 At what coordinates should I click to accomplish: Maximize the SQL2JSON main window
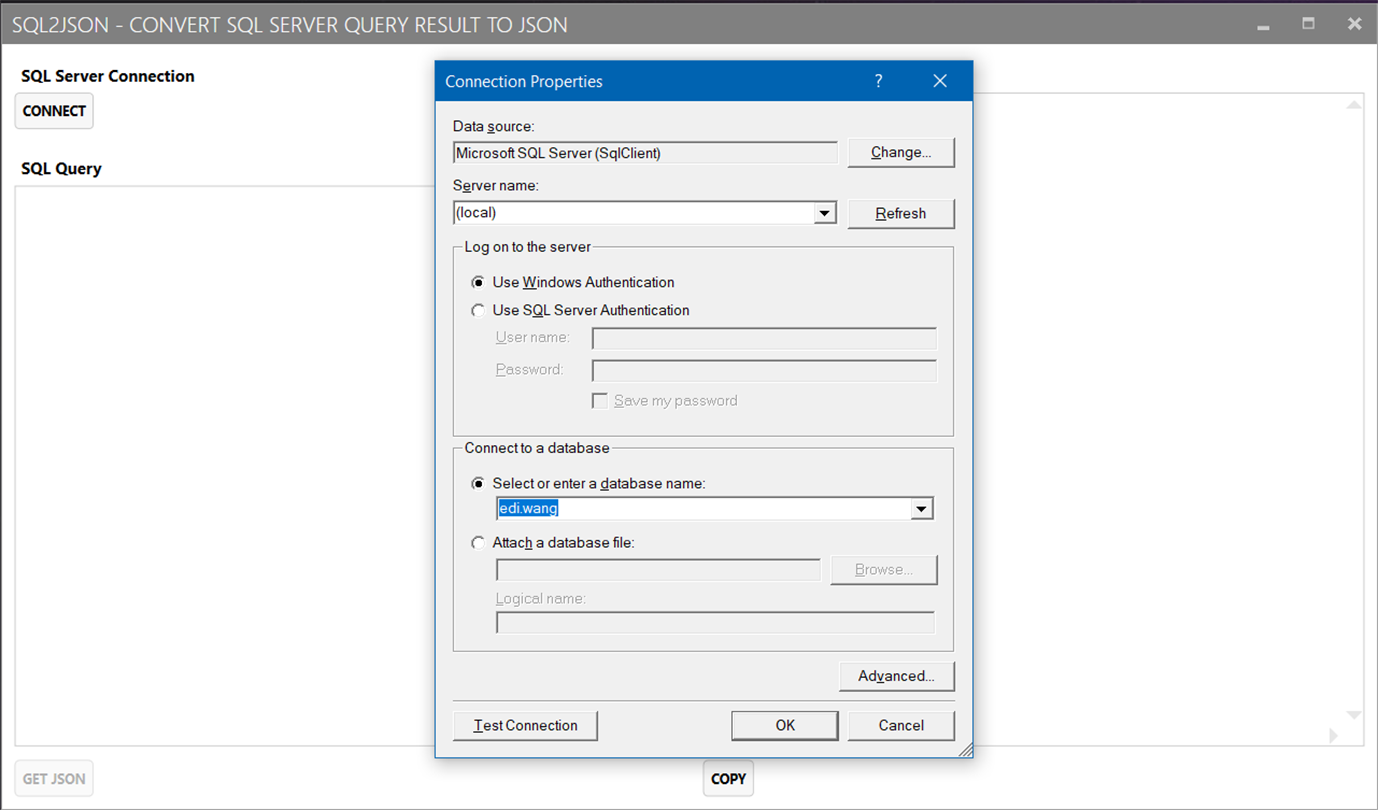click(1308, 24)
